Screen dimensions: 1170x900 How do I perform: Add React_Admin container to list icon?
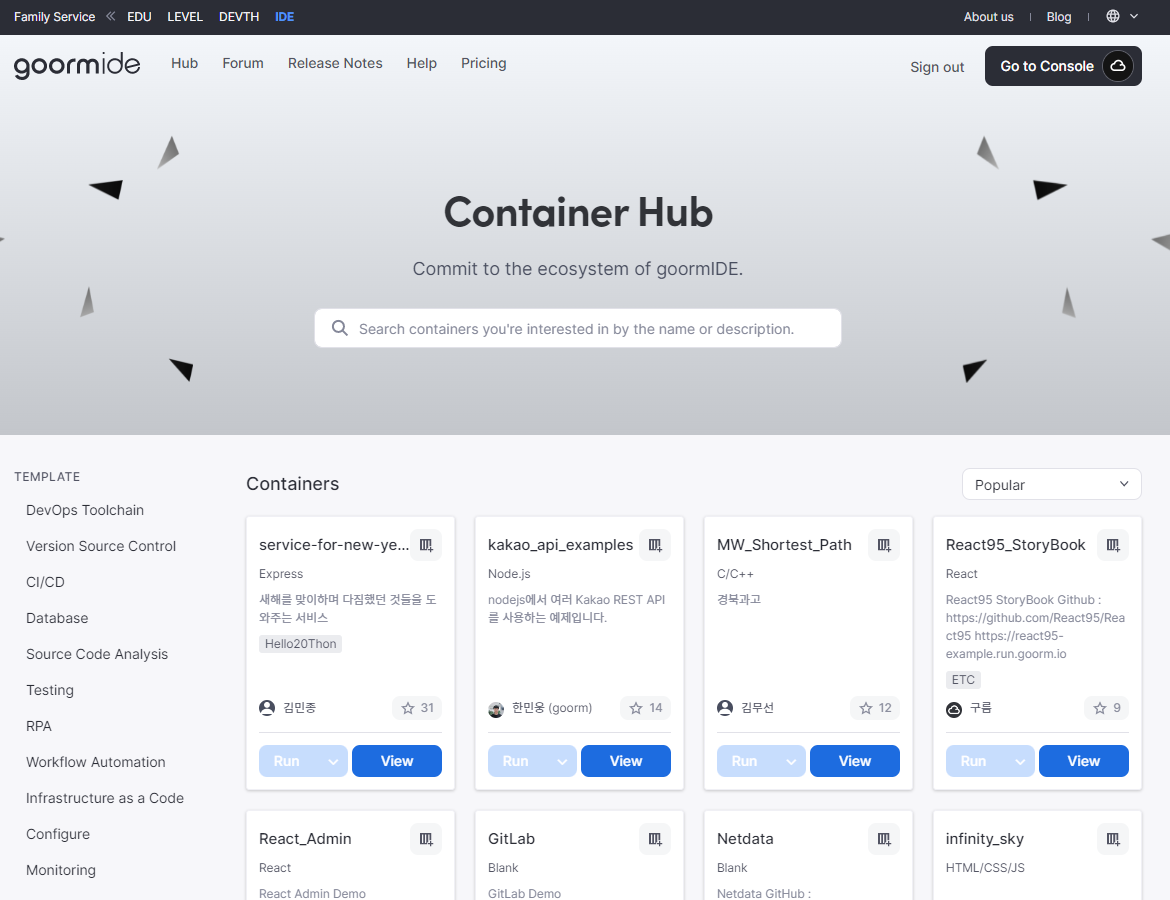pyautogui.click(x=426, y=839)
